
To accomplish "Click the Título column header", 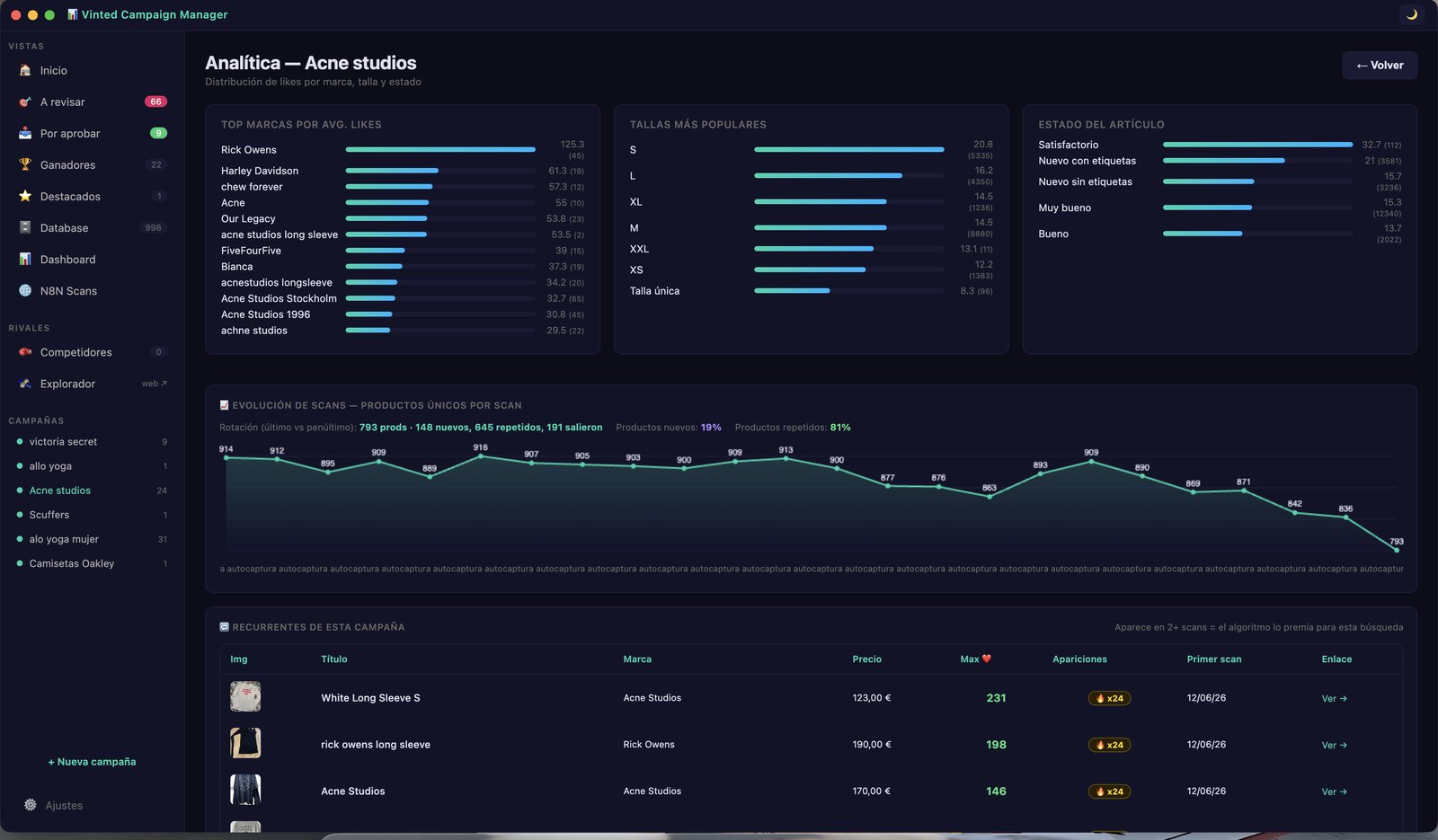I will 334,659.
